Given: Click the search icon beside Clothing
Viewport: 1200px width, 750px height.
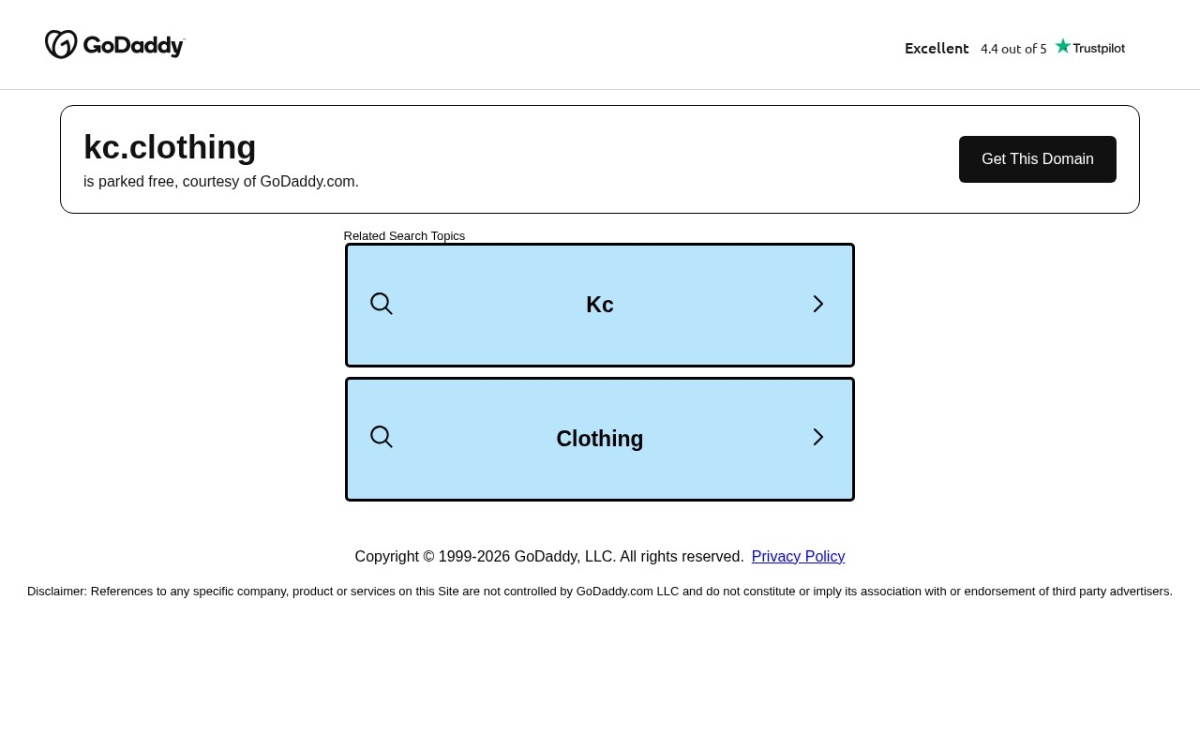Looking at the screenshot, I should [381, 437].
